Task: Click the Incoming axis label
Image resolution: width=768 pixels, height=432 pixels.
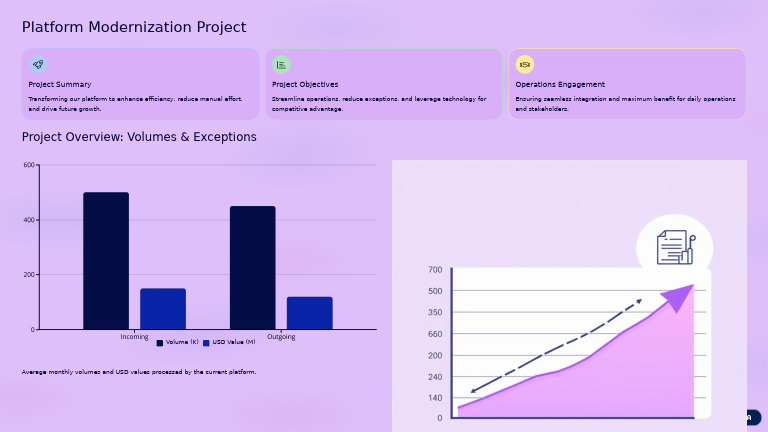Action: 134,336
